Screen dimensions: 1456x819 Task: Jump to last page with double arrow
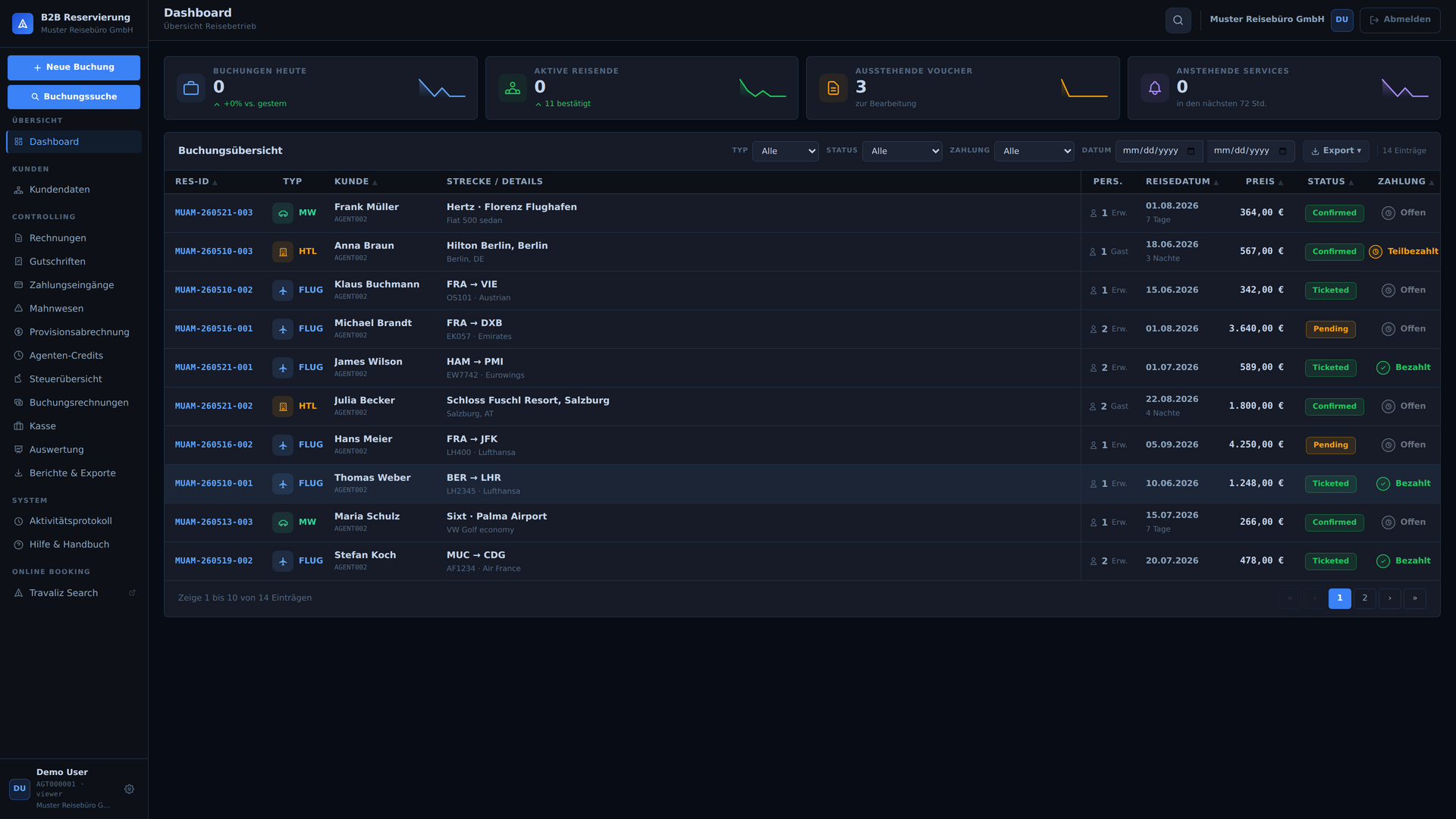[x=1414, y=598]
